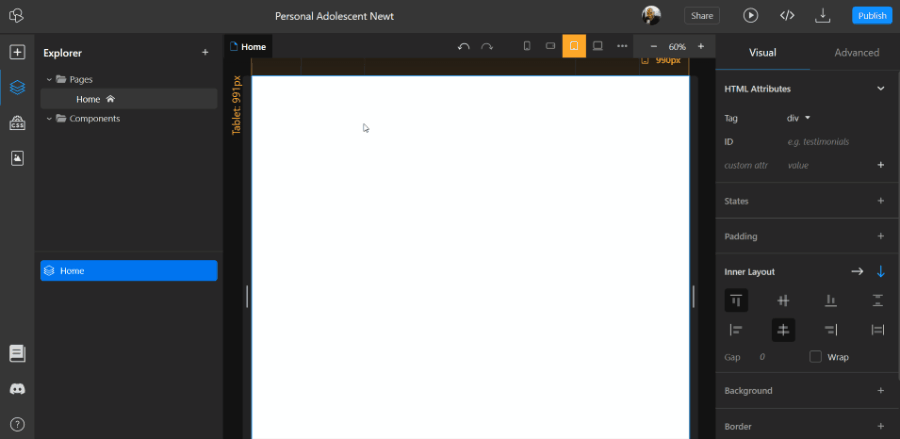Switch to mobile landscape breakpoint
Screen dimensions: 900x439
(550, 46)
